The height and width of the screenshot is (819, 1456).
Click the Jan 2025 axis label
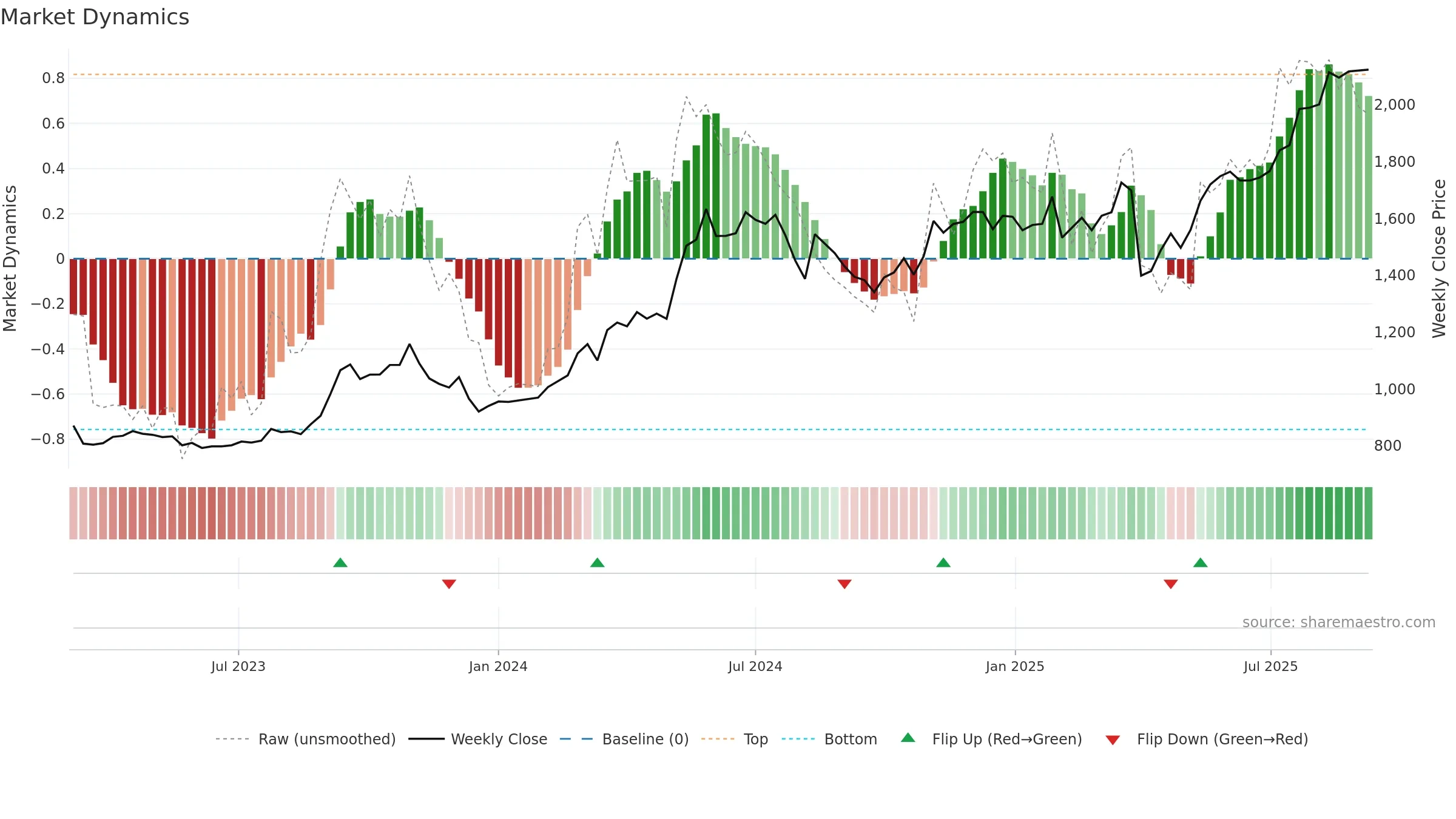click(1015, 666)
